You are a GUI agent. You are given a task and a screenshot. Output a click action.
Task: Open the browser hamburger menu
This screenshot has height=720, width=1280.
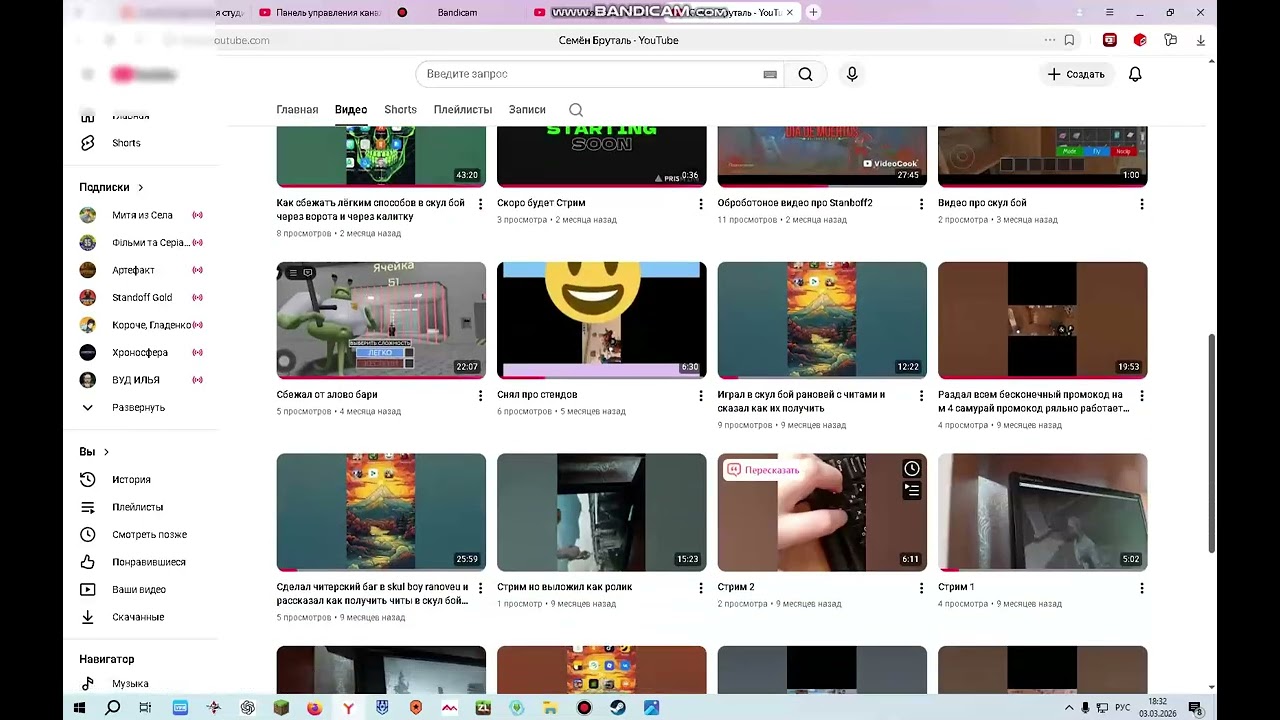point(1109,12)
